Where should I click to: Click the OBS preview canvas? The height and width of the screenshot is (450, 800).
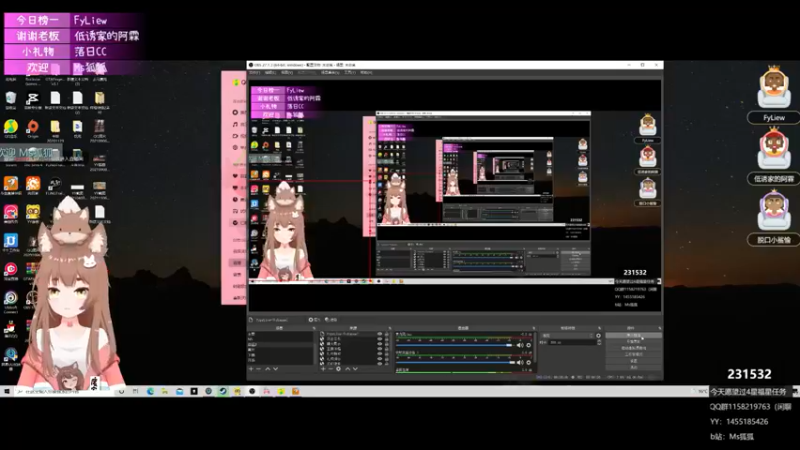[455, 195]
